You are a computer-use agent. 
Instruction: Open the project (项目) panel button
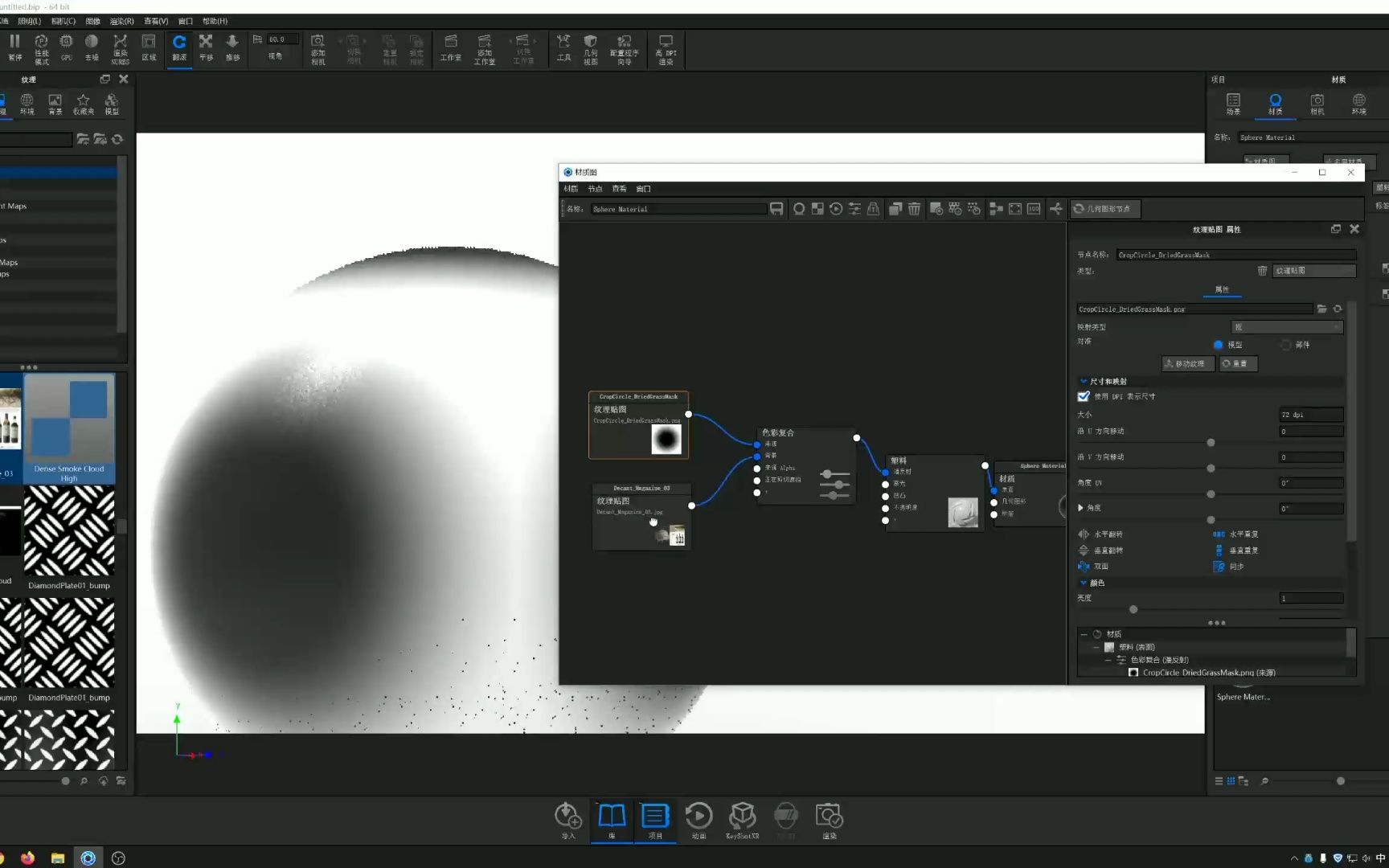point(655,821)
